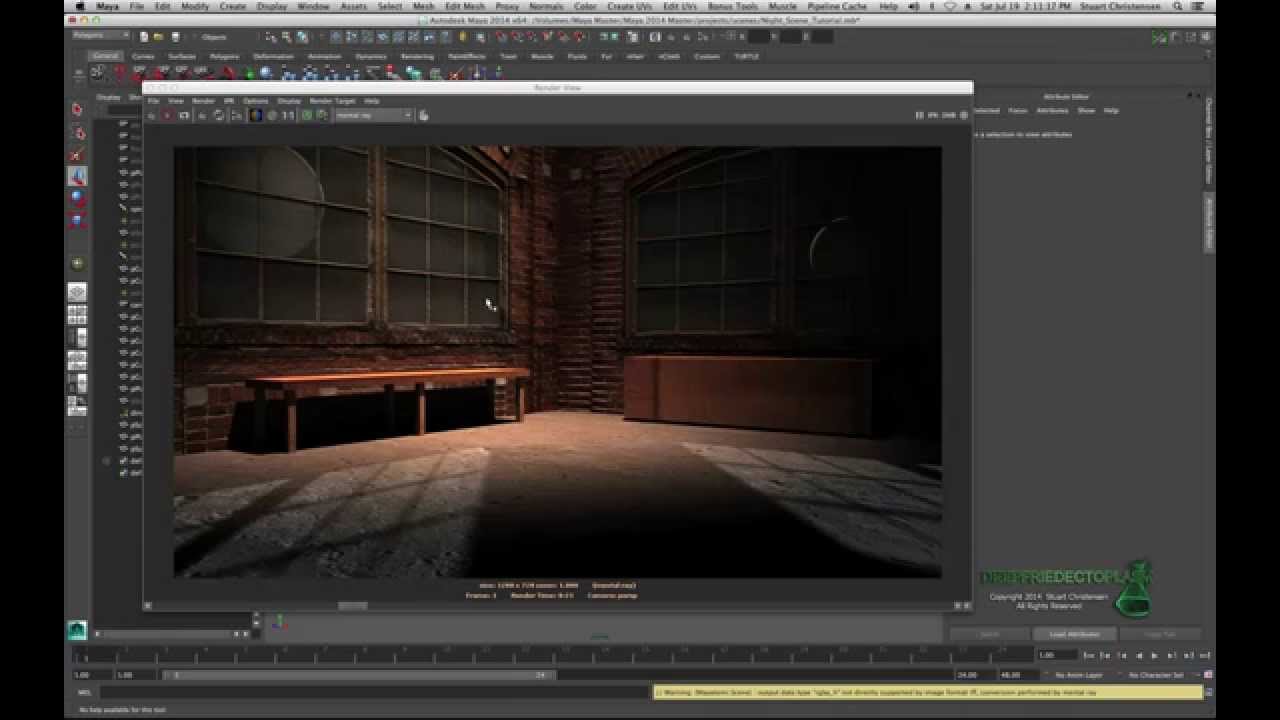Screen dimensions: 1280x720
Task: Open Attributes menu in Attribute Editor
Action: (1052, 110)
